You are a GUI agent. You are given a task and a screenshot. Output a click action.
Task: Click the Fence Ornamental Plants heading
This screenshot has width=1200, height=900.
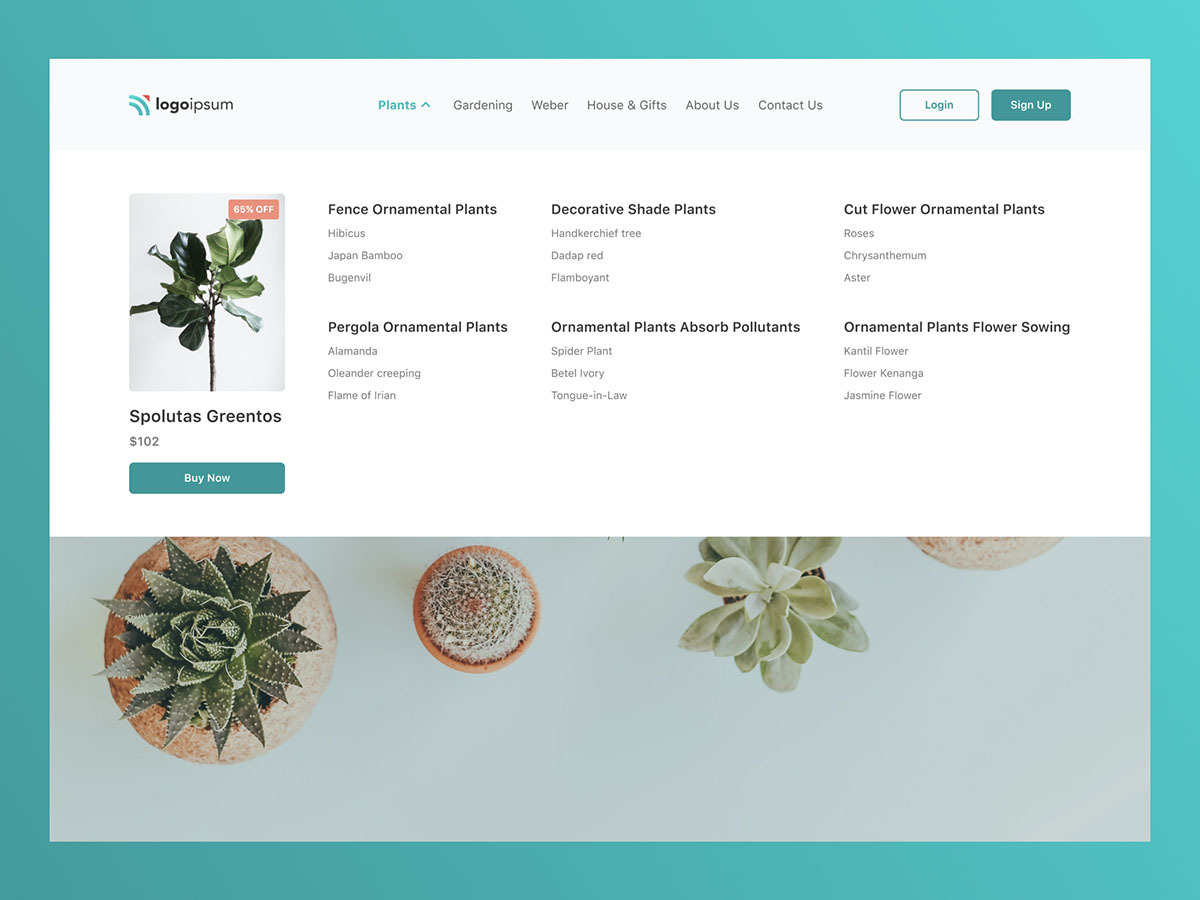(x=412, y=209)
